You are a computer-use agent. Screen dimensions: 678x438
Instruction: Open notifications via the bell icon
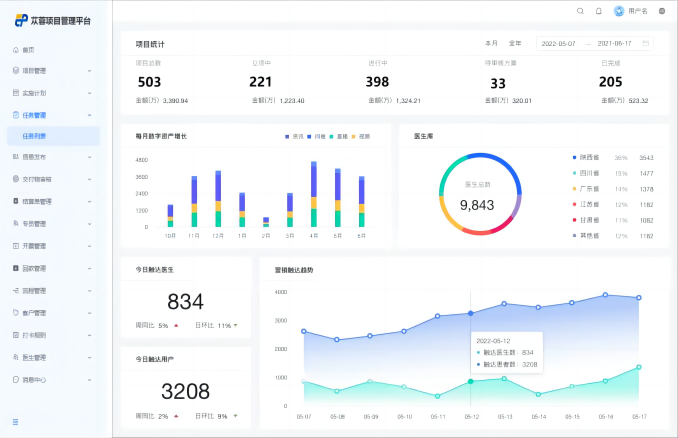tap(598, 11)
